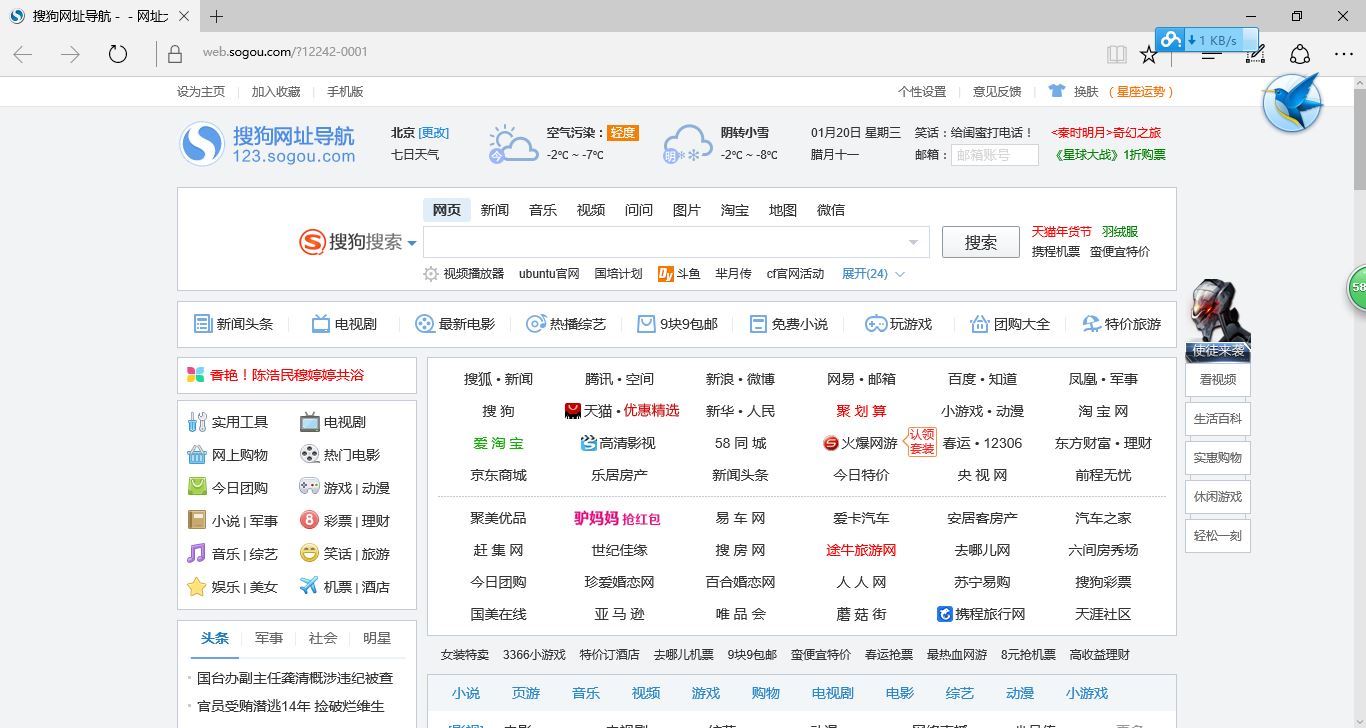Open 携程旅行网 site link

(x=981, y=614)
